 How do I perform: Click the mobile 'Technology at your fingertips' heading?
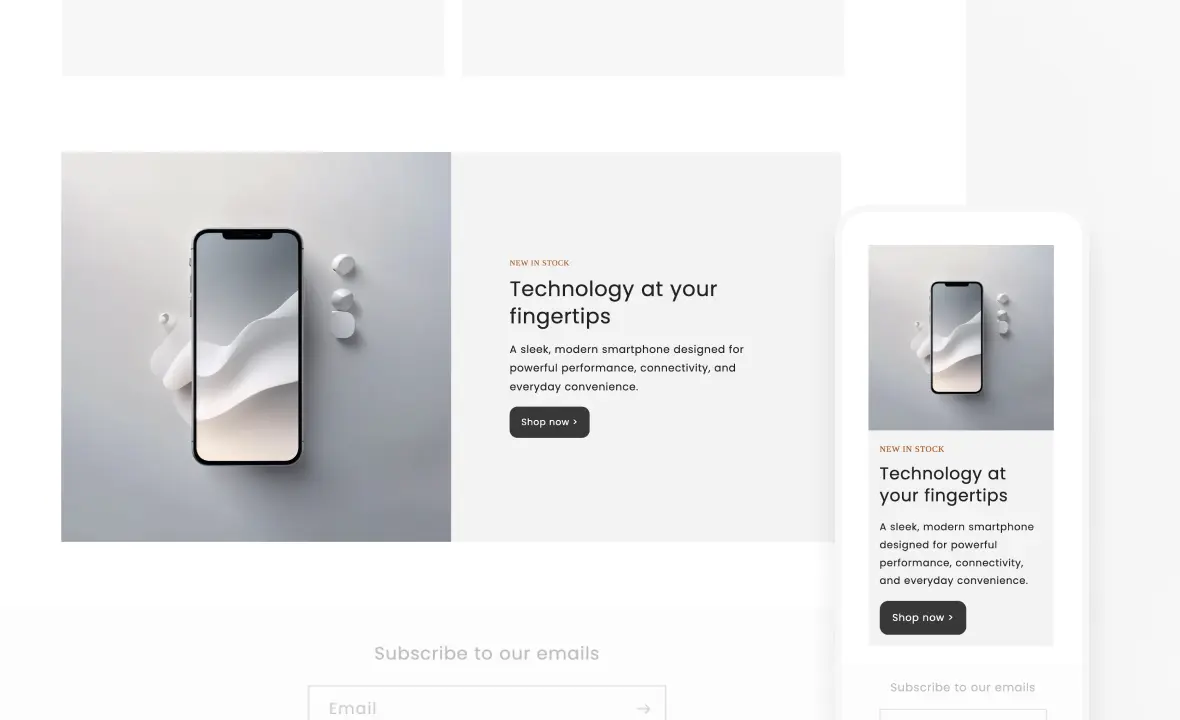pyautogui.click(x=943, y=485)
